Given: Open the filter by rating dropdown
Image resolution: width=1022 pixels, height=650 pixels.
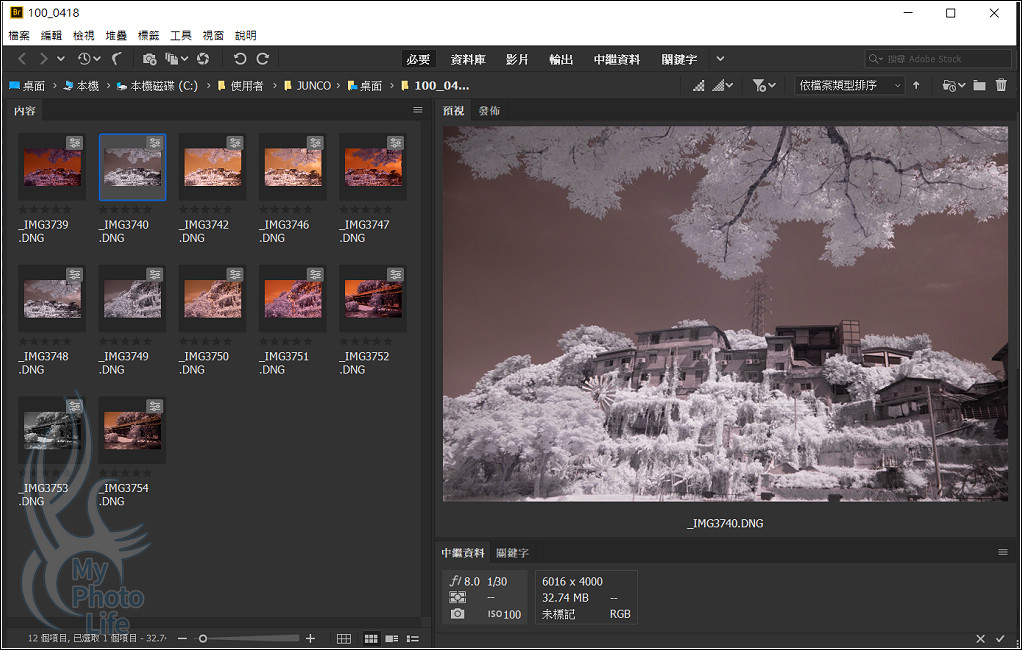Looking at the screenshot, I should click(x=764, y=86).
